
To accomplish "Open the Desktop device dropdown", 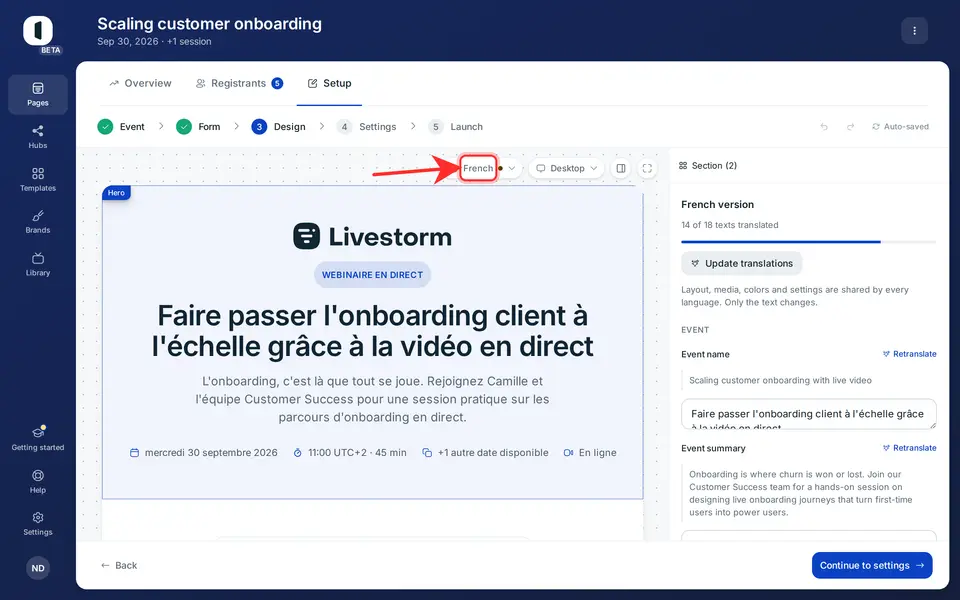I will (566, 168).
